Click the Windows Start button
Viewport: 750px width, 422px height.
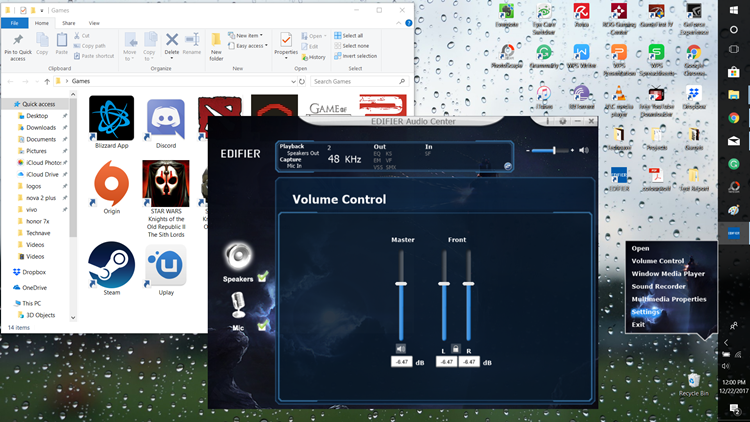[734, 10]
